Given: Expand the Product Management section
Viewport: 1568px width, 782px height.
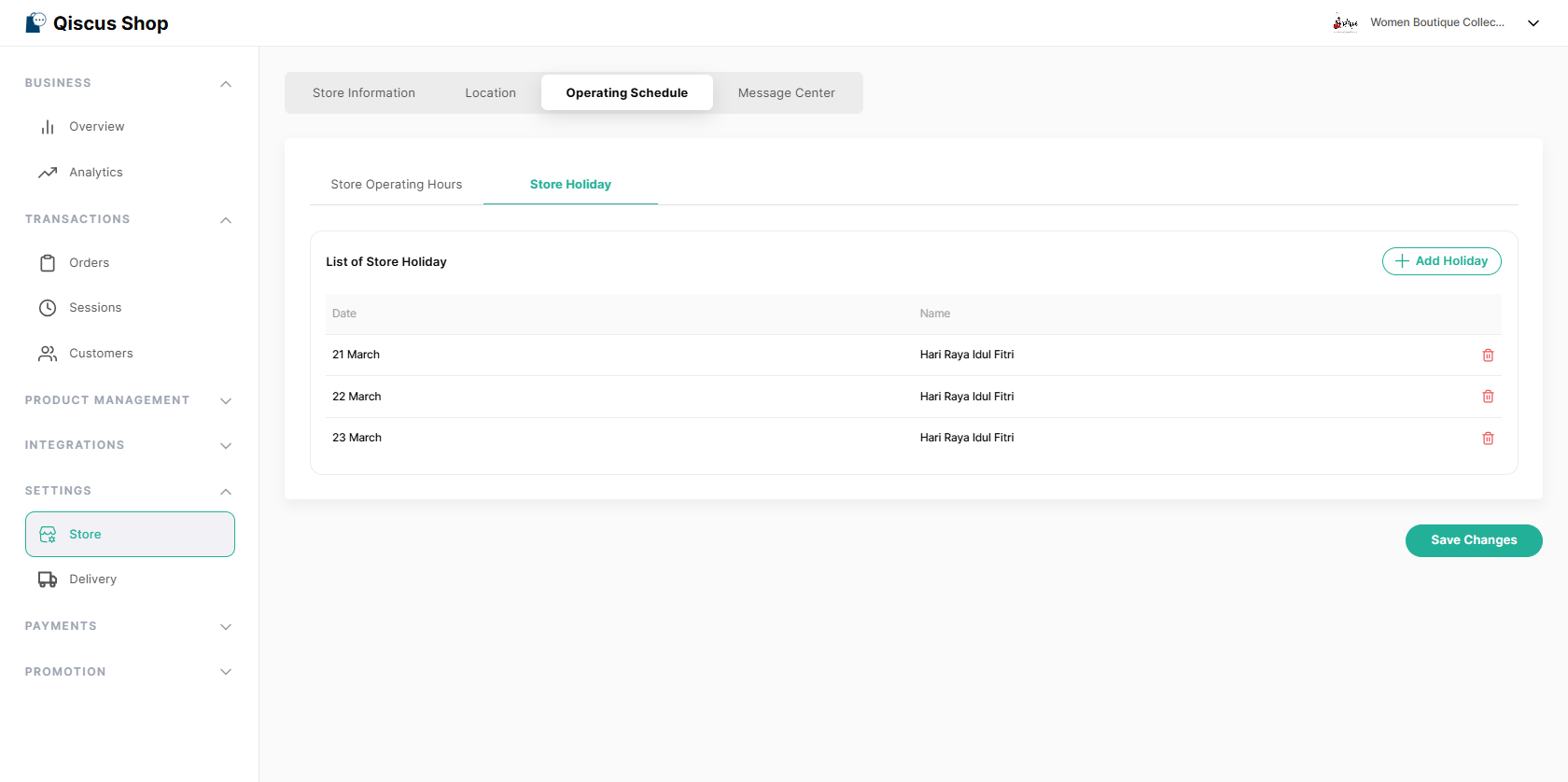Looking at the screenshot, I should [x=225, y=401].
